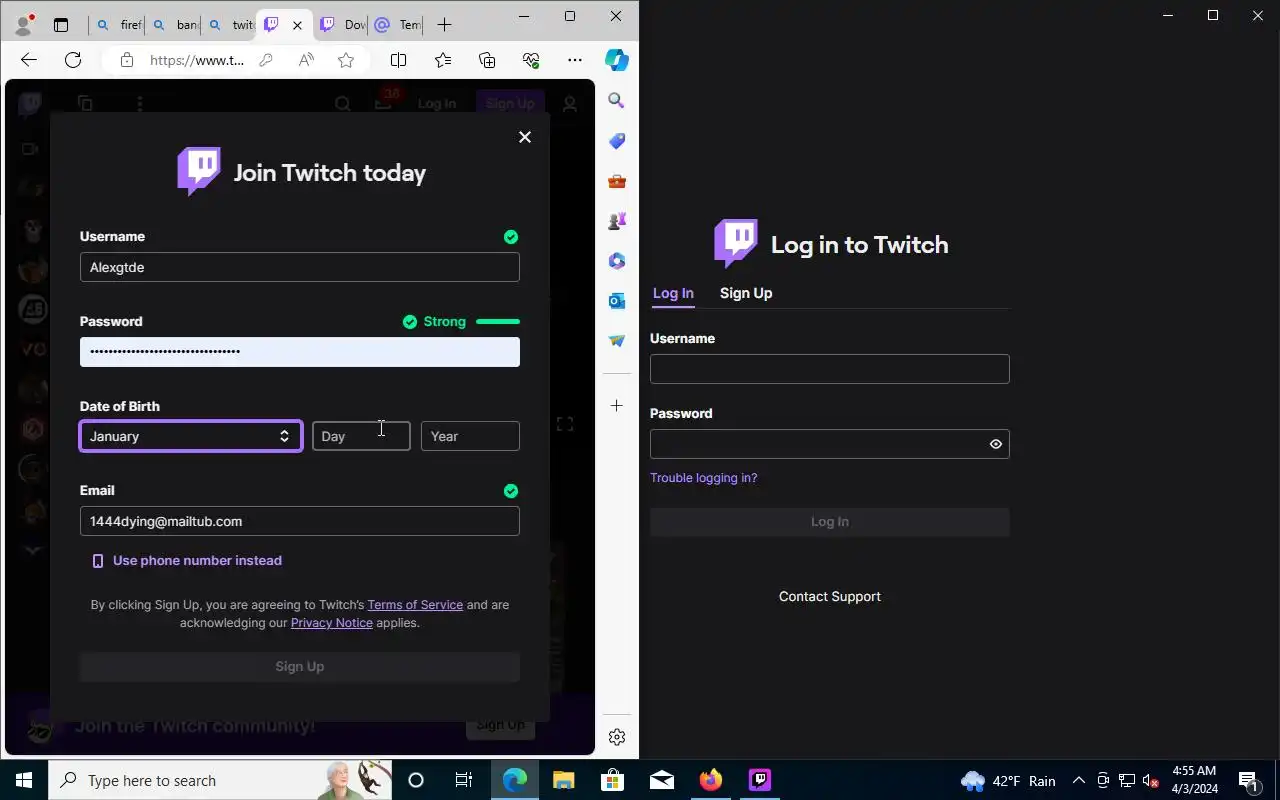Image resolution: width=1280 pixels, height=800 pixels.
Task: Open a new browser tab
Action: click(x=445, y=25)
